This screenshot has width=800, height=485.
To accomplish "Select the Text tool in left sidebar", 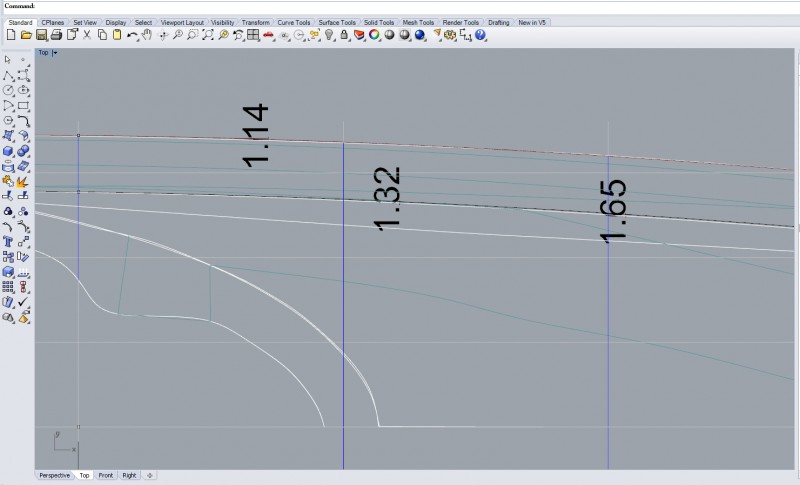I will tap(9, 241).
